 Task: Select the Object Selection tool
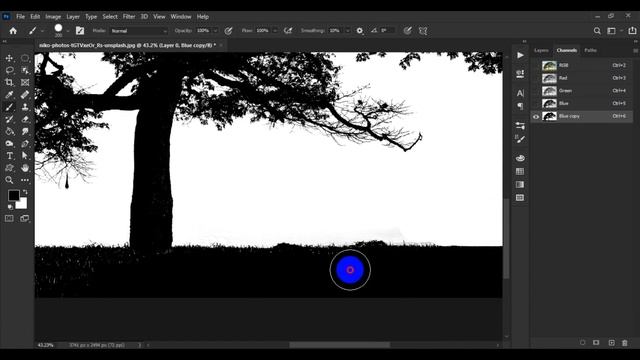tap(25, 70)
